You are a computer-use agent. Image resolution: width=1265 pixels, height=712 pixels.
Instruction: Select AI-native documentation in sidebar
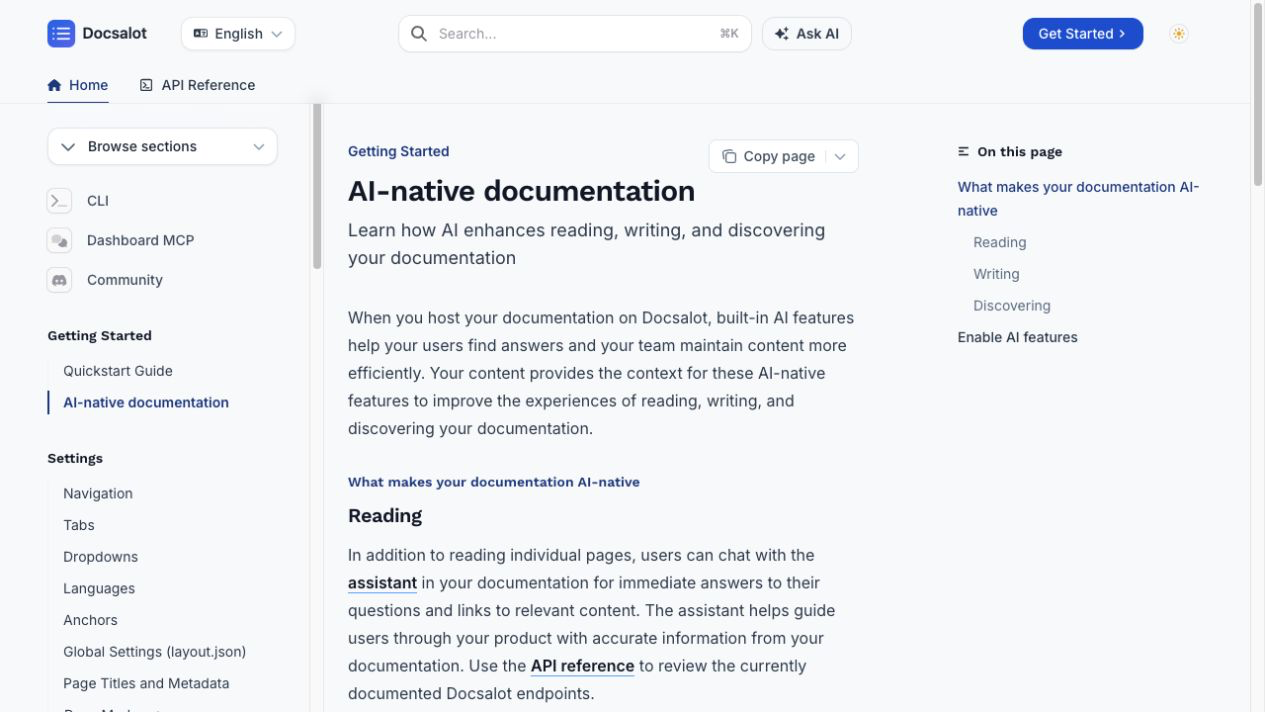pyautogui.click(x=146, y=402)
